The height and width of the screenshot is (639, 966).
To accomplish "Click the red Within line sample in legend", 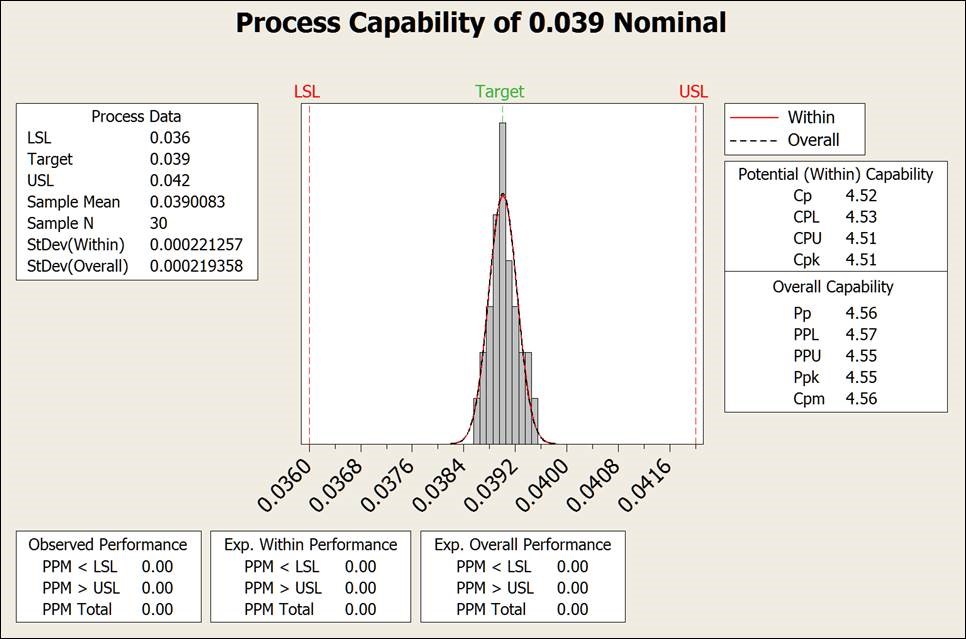I will [753, 117].
